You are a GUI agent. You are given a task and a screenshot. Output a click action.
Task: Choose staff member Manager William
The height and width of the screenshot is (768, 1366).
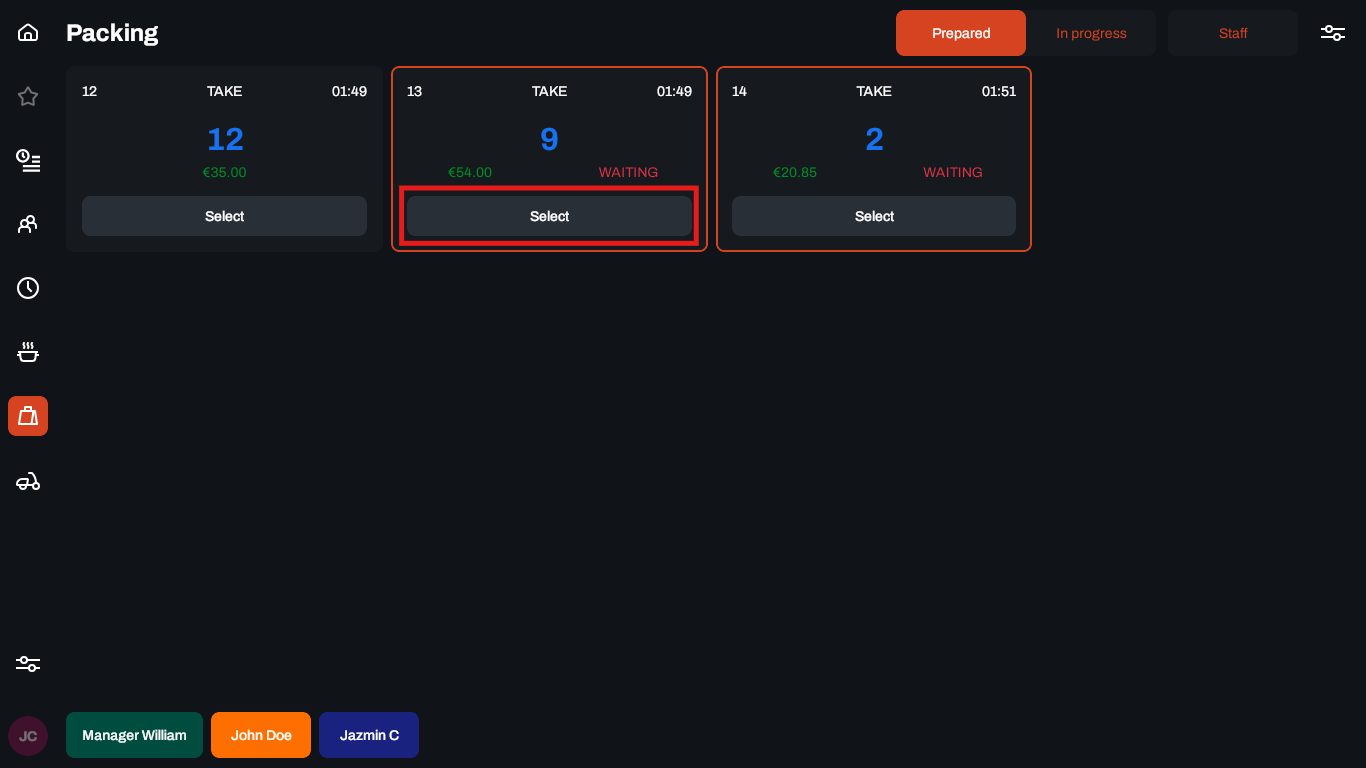point(134,735)
